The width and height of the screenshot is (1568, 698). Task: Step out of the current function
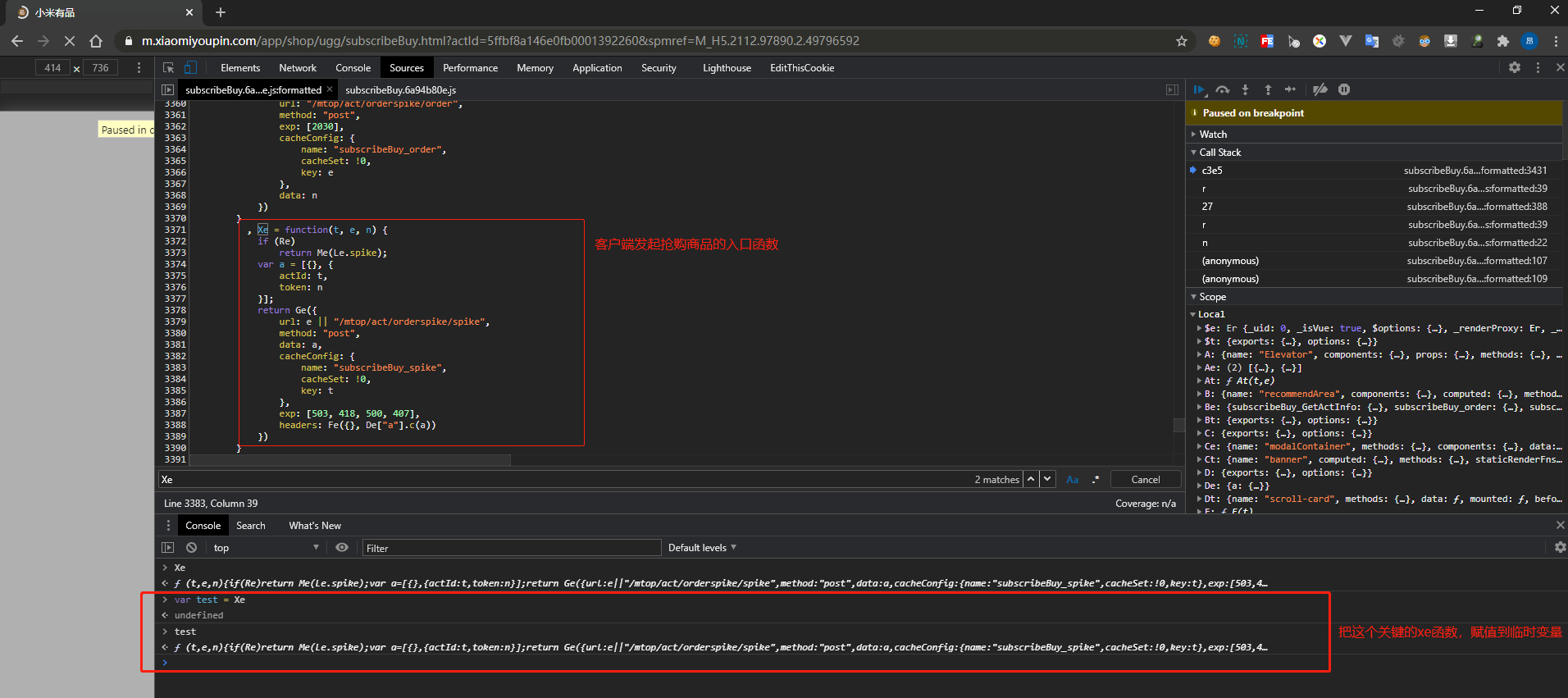(1268, 89)
